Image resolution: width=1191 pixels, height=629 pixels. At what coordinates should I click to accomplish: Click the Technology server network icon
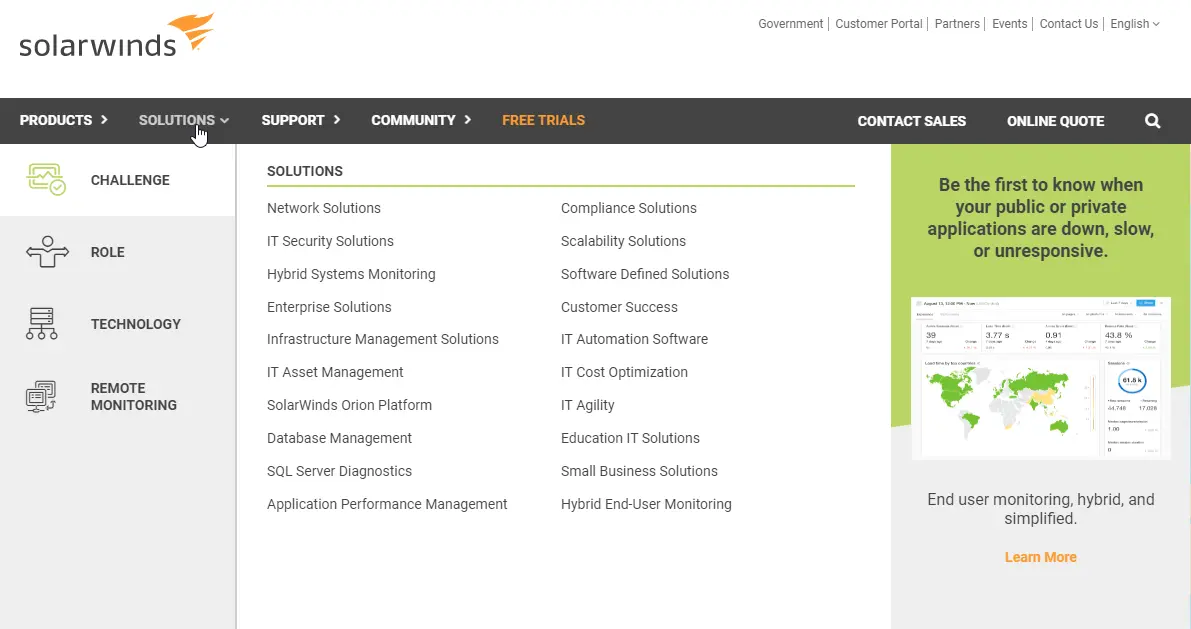pyautogui.click(x=42, y=324)
